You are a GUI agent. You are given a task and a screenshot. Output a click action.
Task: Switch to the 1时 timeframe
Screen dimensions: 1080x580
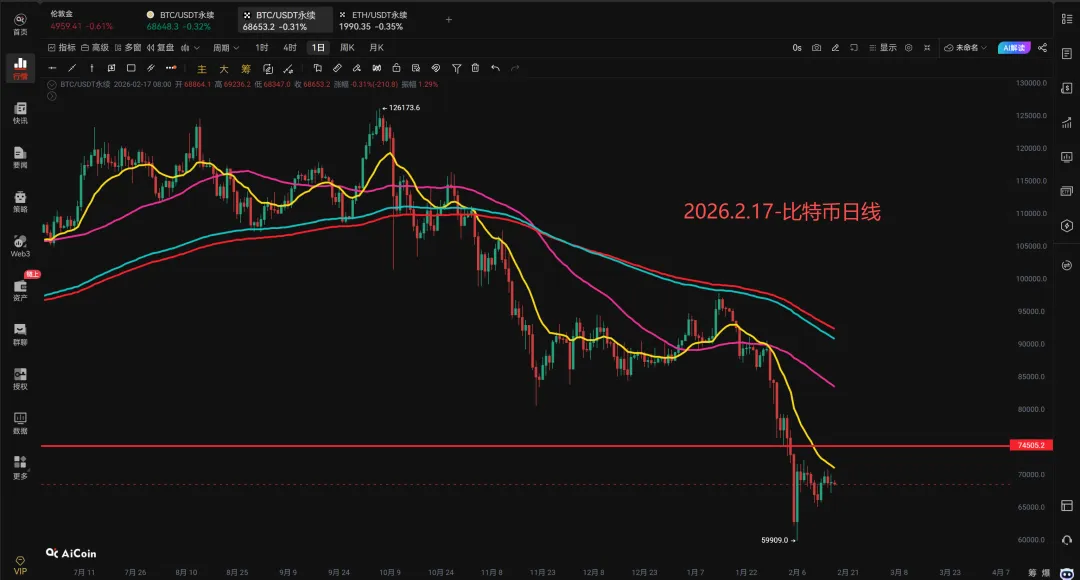click(262, 48)
